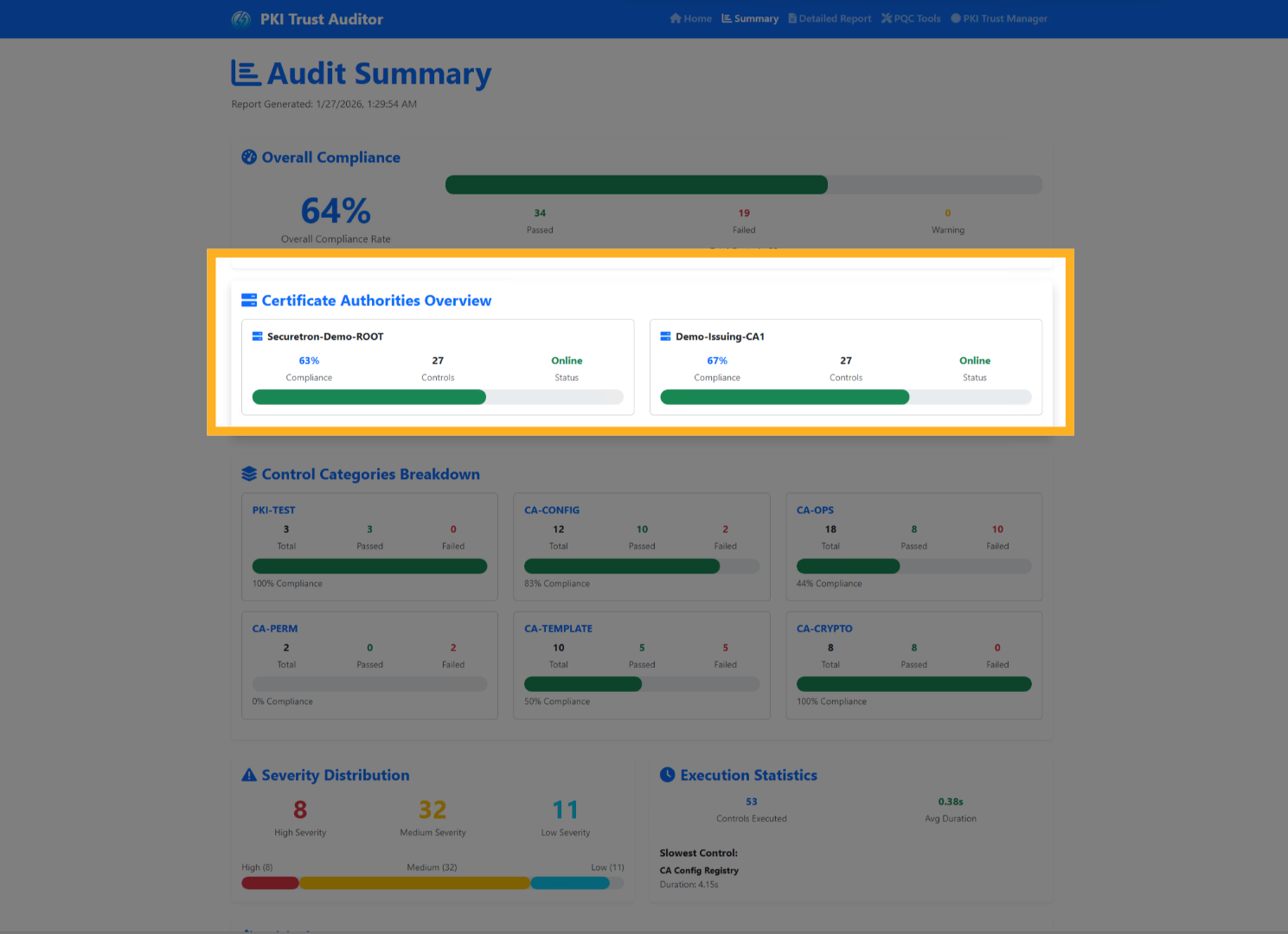Image resolution: width=1288 pixels, height=934 pixels.
Task: Expand the Demo-Issuing-CA1 CA card
Action: click(x=846, y=367)
